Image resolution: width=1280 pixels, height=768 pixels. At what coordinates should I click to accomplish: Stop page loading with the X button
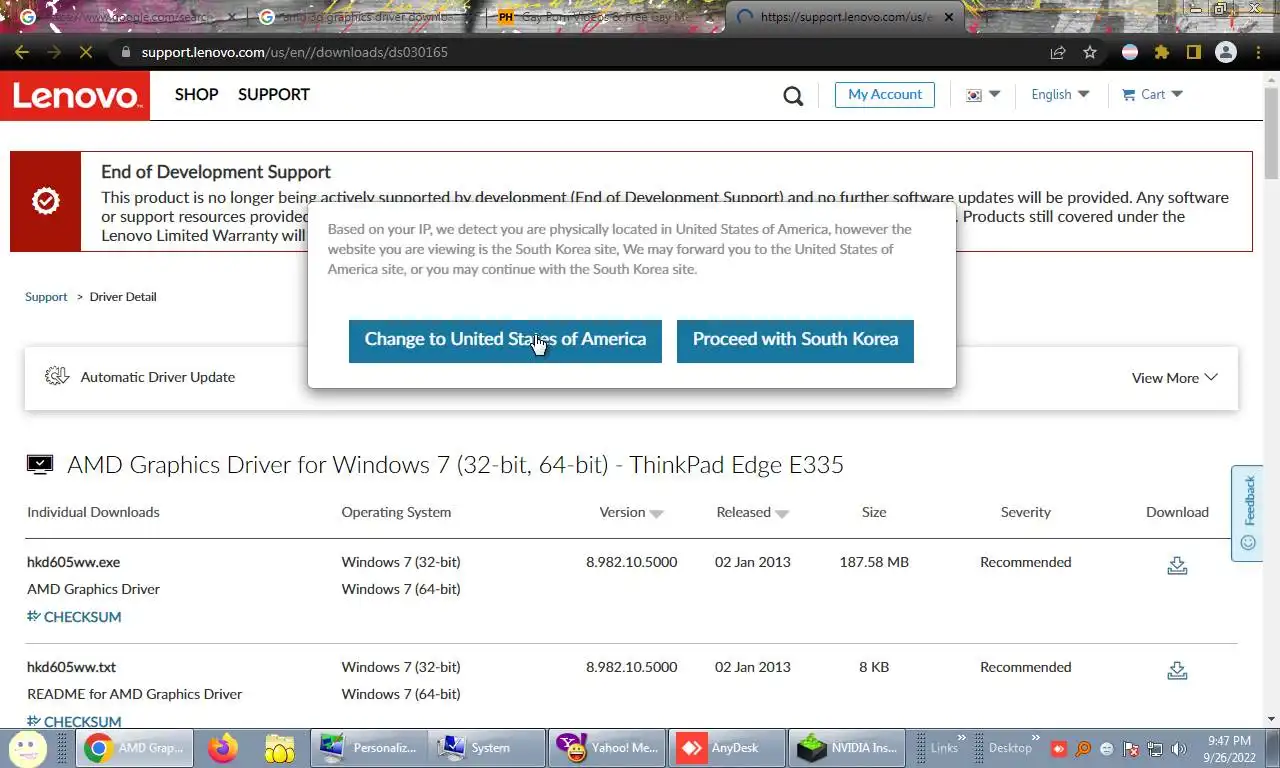[x=86, y=52]
